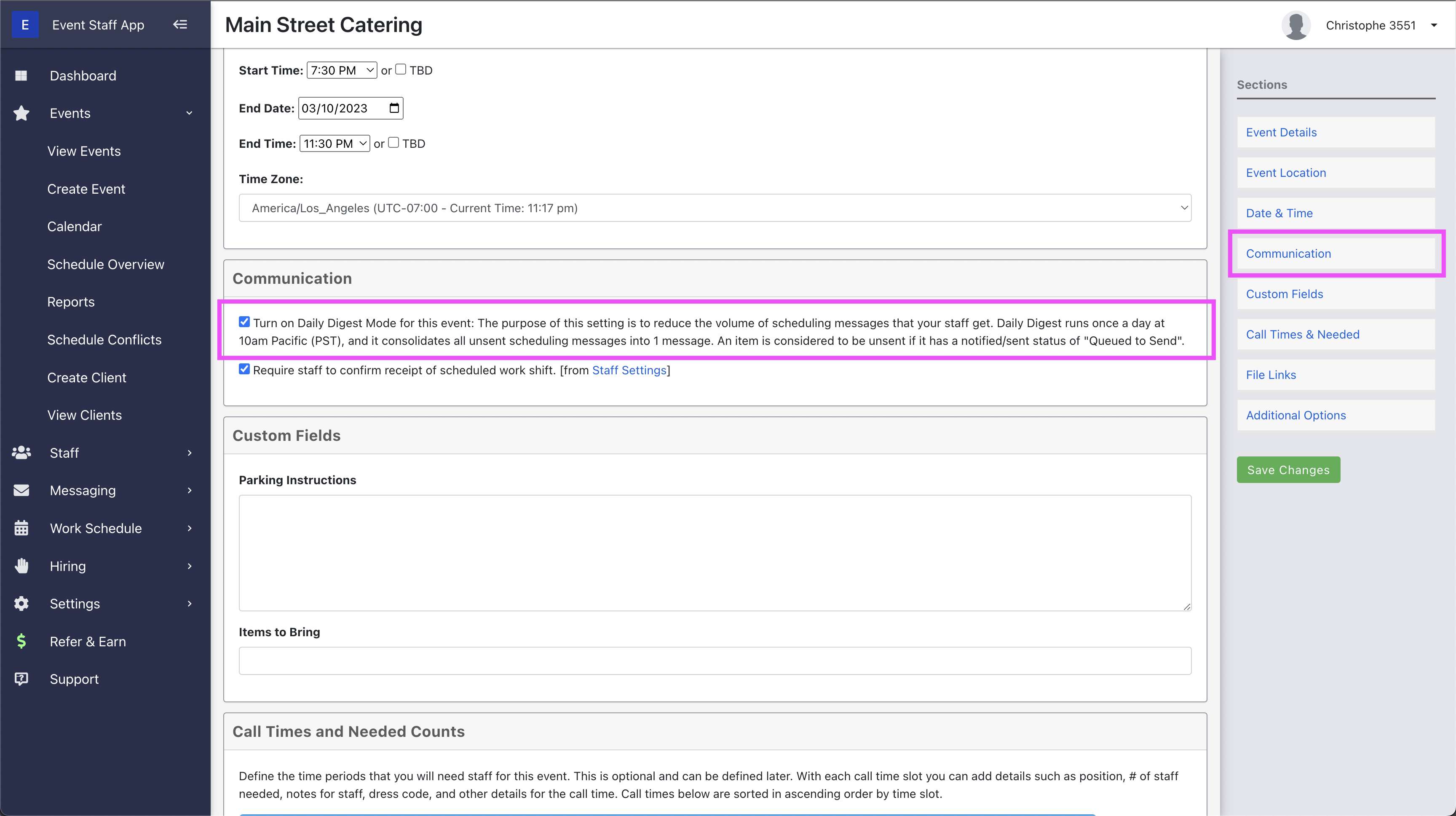1456x816 pixels.
Task: Click the Messaging envelope icon
Action: (x=21, y=490)
